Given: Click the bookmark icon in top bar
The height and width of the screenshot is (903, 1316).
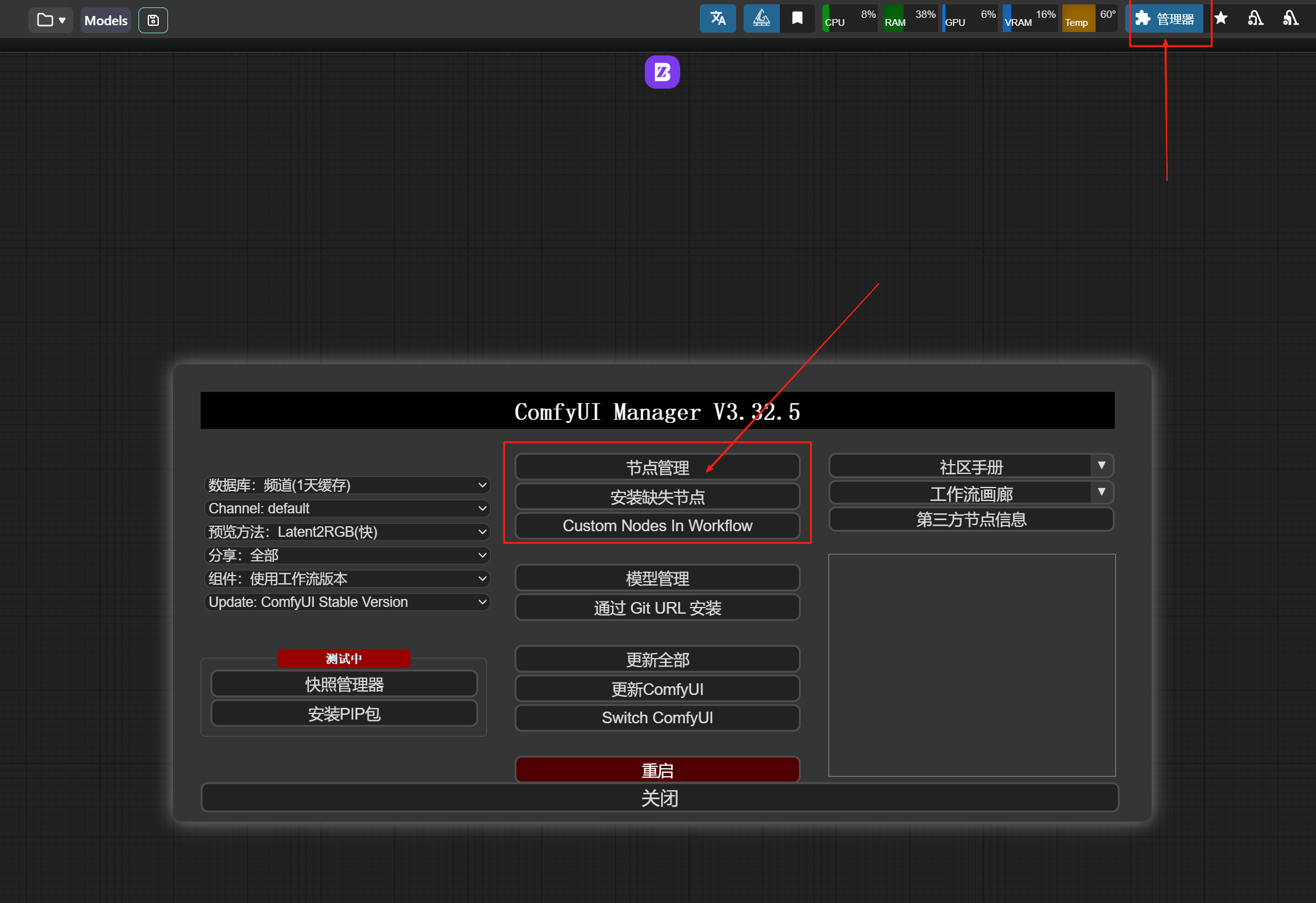Looking at the screenshot, I should (x=797, y=18).
